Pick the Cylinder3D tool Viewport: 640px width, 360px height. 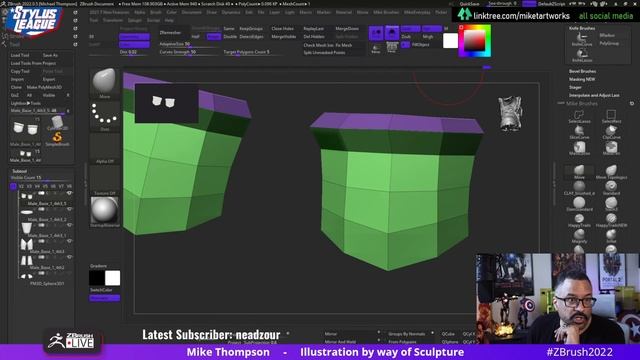(x=57, y=123)
